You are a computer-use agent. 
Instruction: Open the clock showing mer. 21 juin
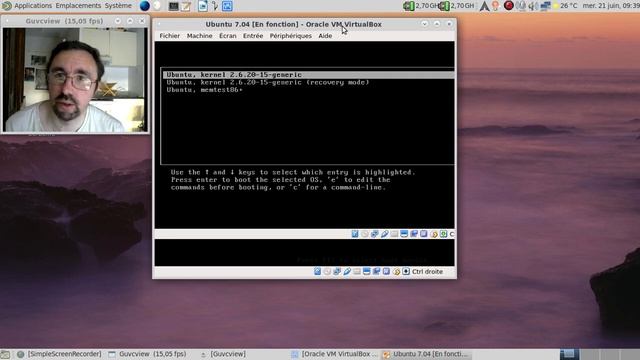pyautogui.click(x=611, y=6)
